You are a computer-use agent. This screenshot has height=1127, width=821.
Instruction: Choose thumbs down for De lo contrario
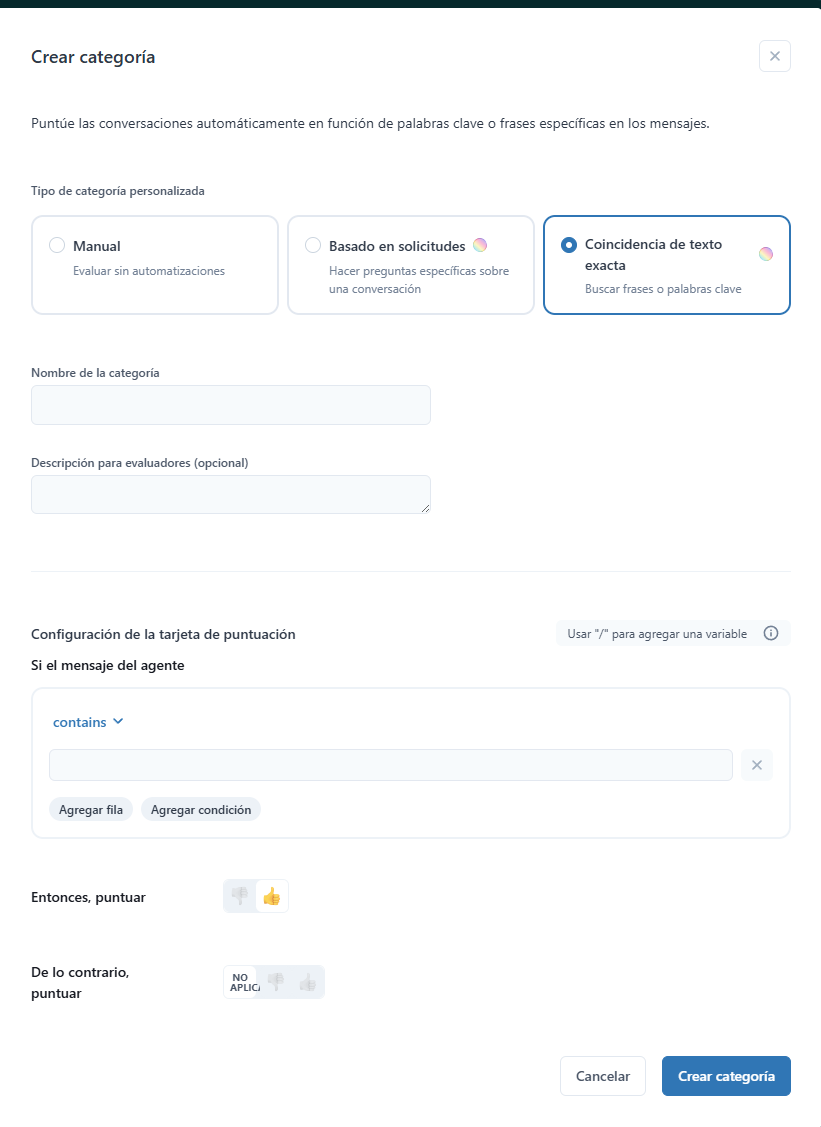(276, 982)
